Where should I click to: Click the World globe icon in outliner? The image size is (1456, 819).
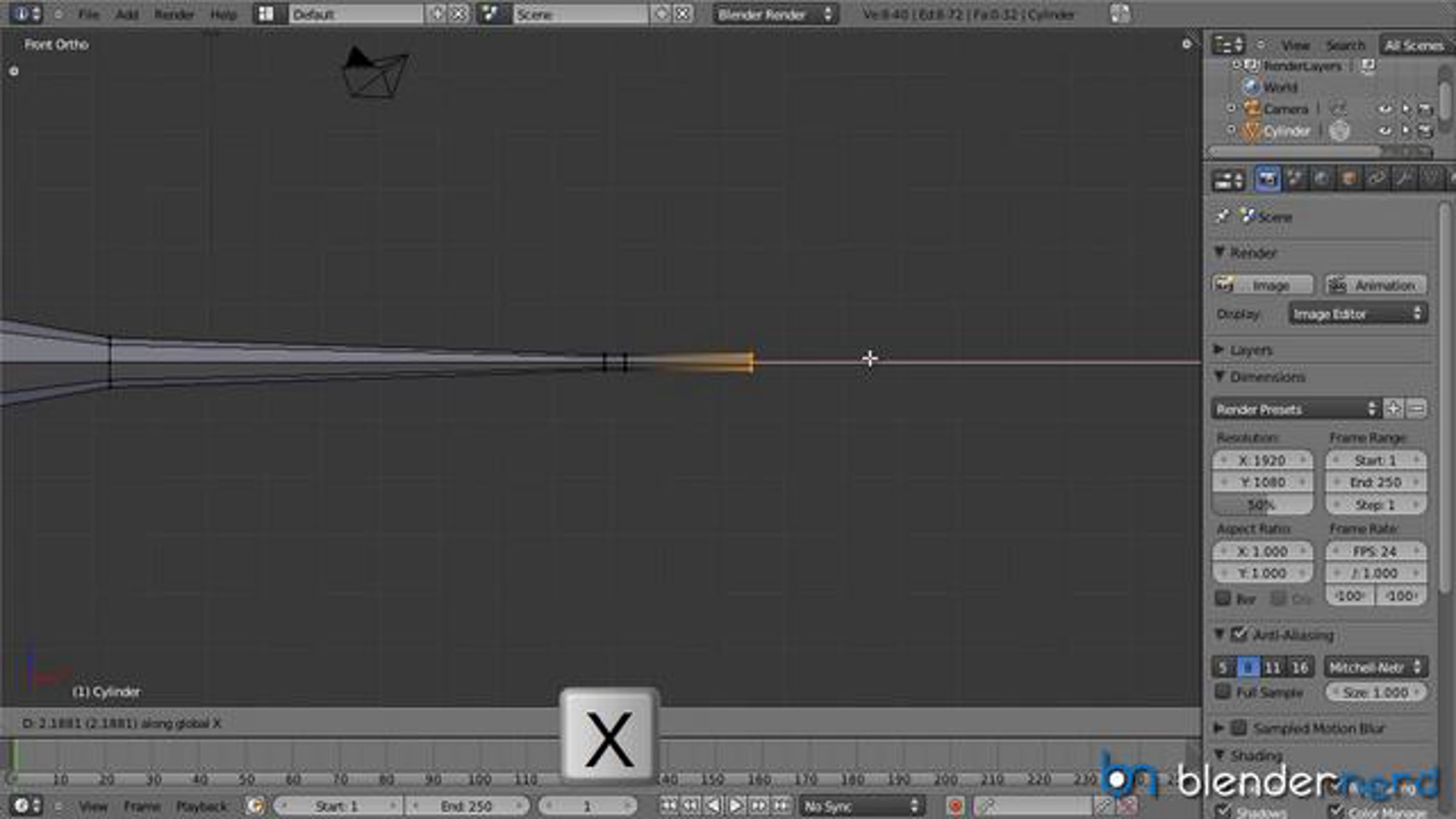point(1251,87)
